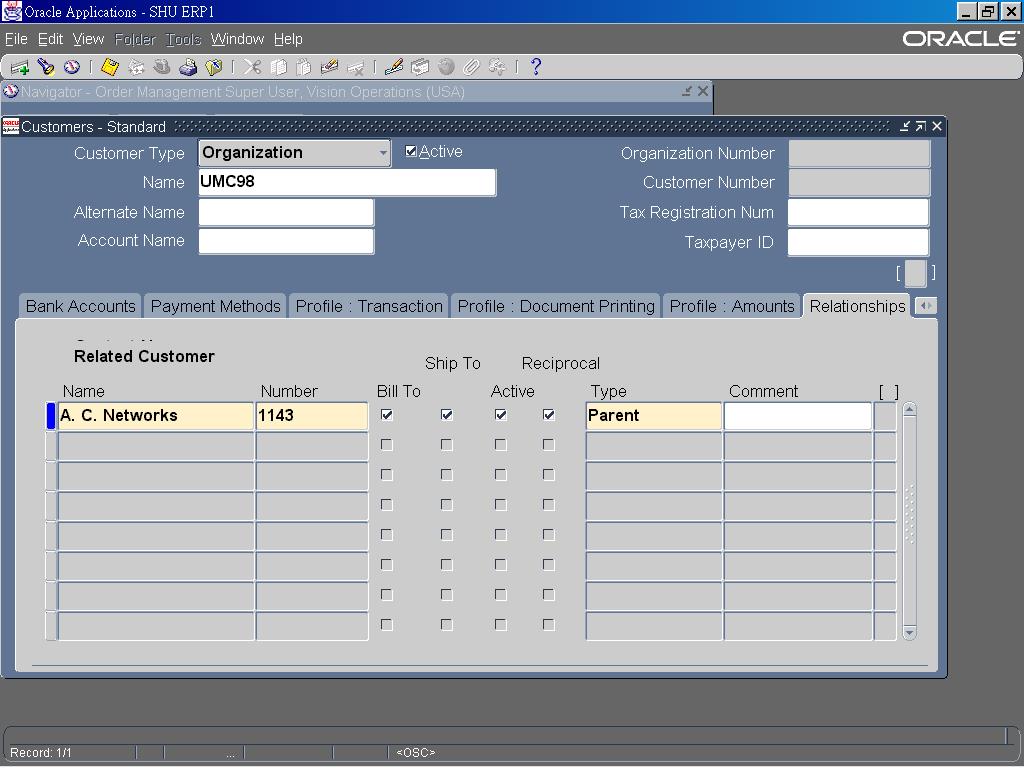The image size is (1024, 768).
Task: Select the Relationships tab
Action: tap(857, 306)
